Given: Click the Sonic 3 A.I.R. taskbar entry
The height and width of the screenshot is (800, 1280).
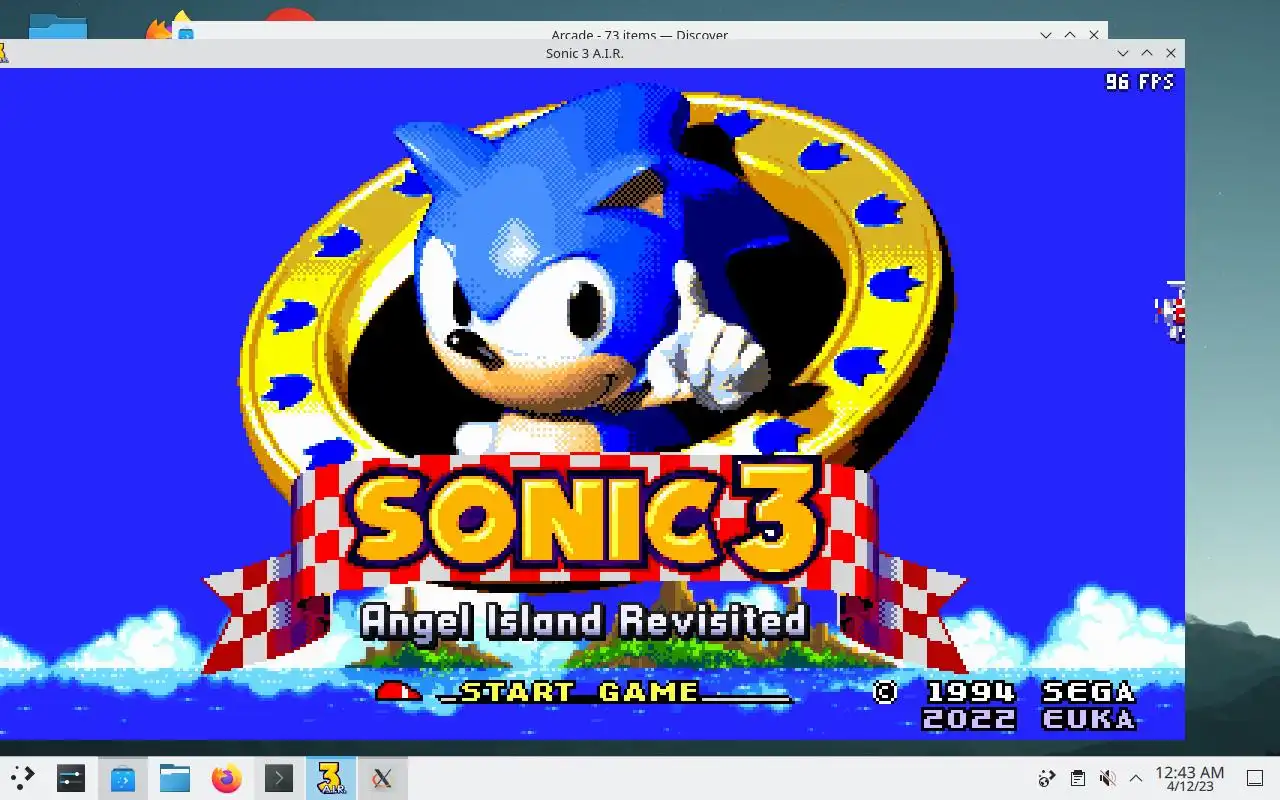Looking at the screenshot, I should 331,778.
